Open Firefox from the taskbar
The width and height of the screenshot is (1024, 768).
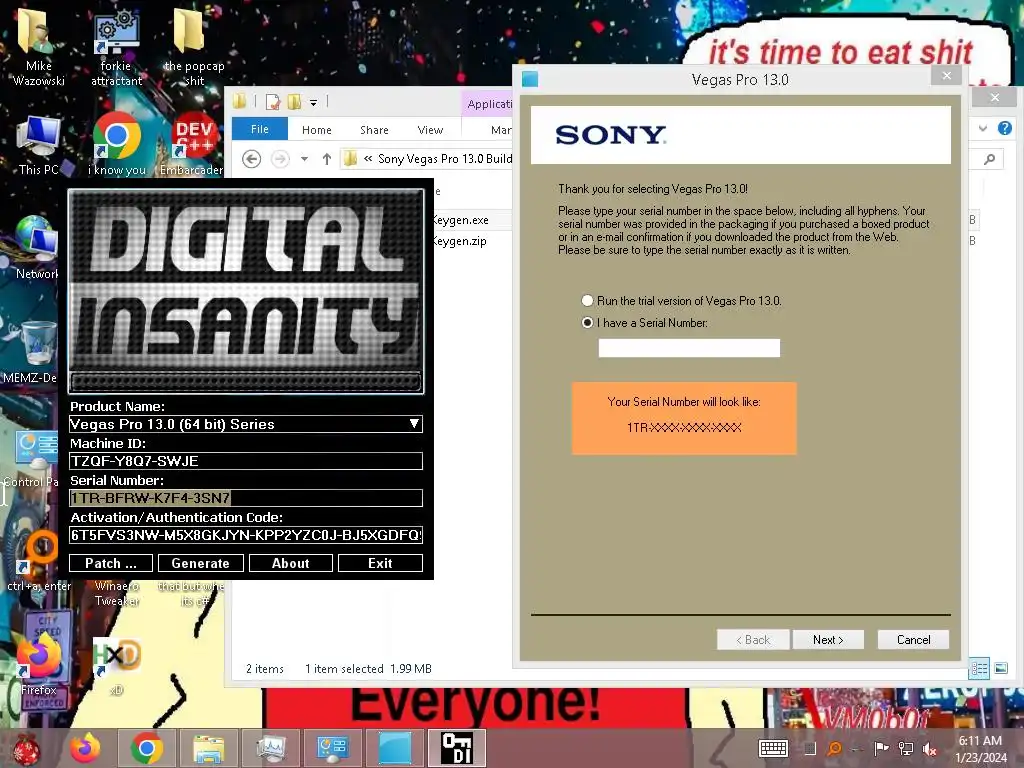click(86, 748)
